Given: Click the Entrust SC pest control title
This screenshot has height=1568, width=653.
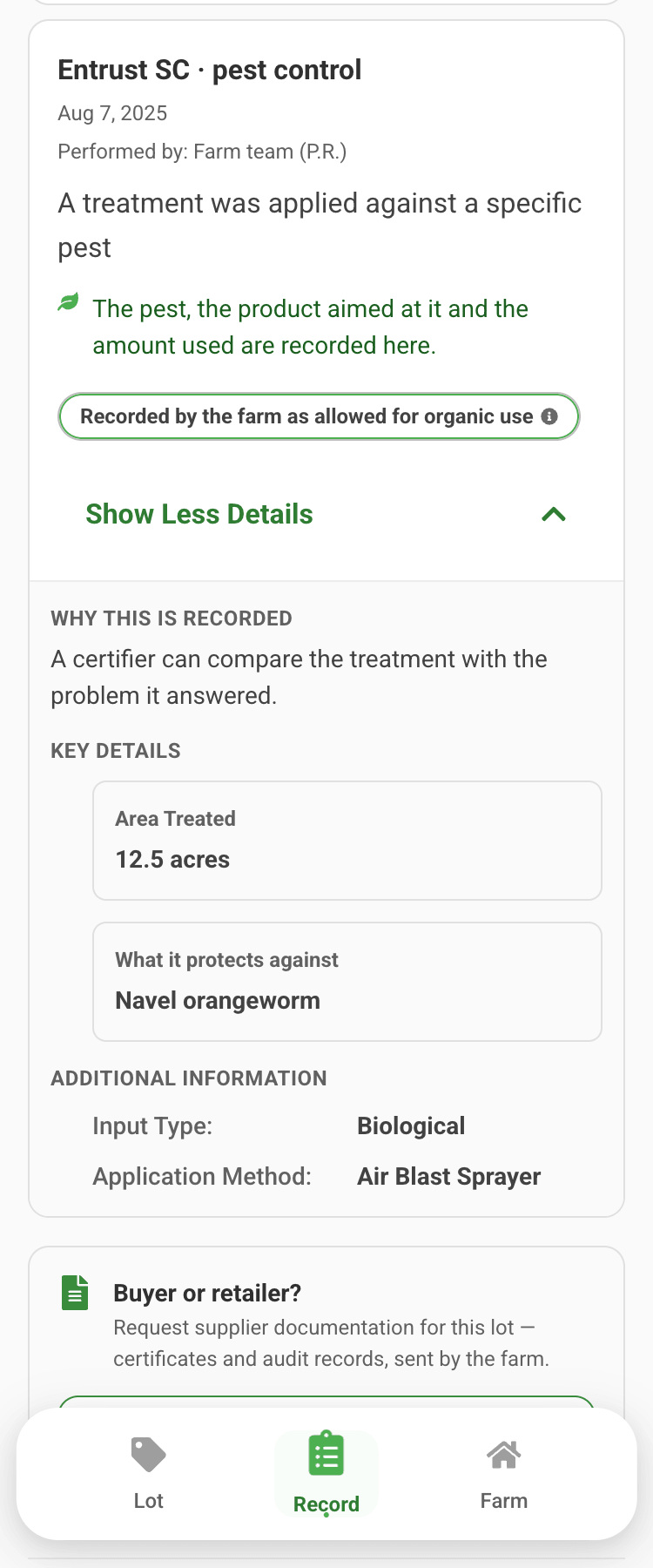Looking at the screenshot, I should point(210,70).
